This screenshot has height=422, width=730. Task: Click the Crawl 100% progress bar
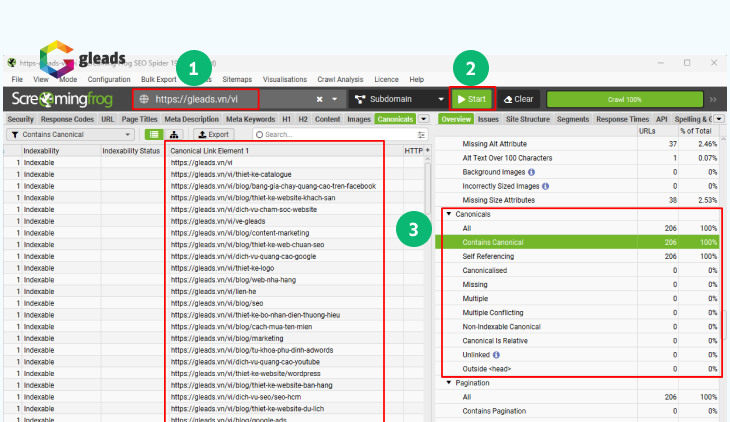[x=625, y=99]
